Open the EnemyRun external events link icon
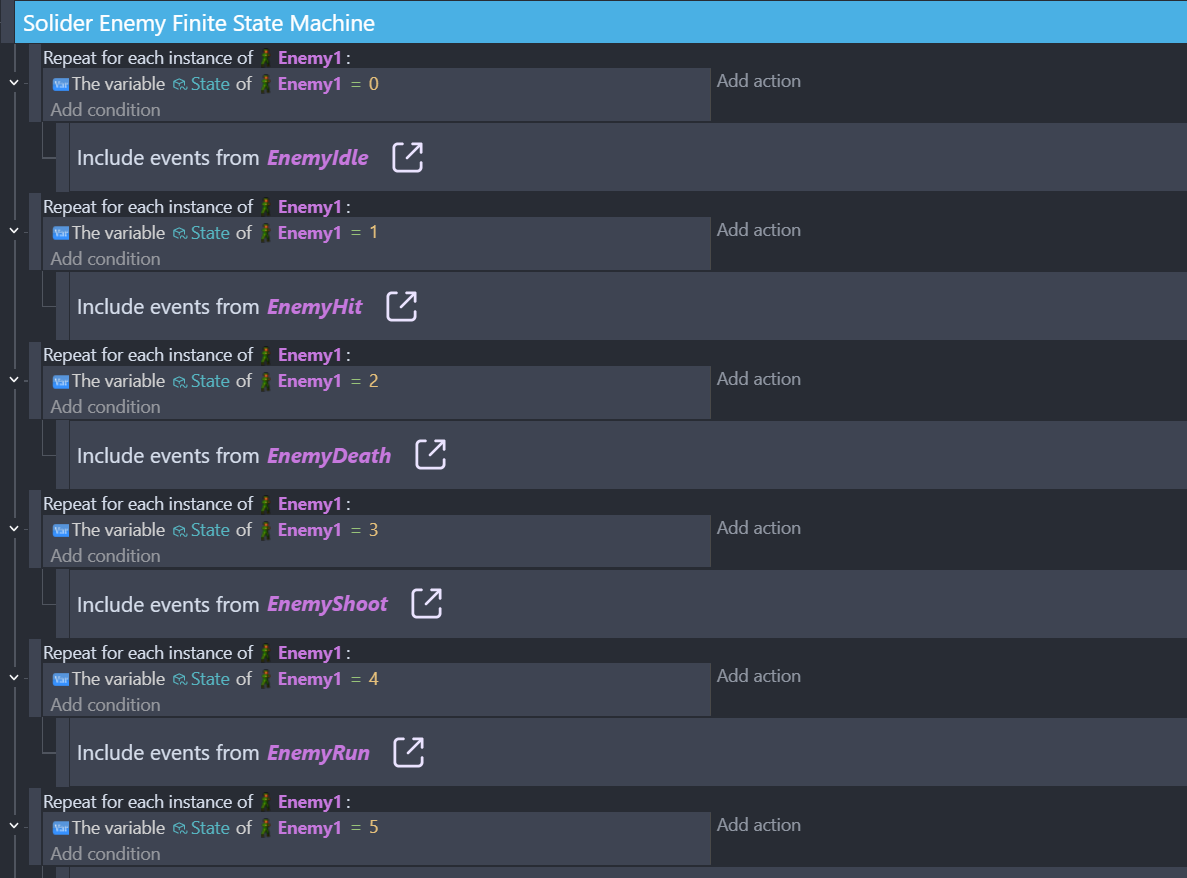Screen dimensions: 1187x878 [x=408, y=752]
